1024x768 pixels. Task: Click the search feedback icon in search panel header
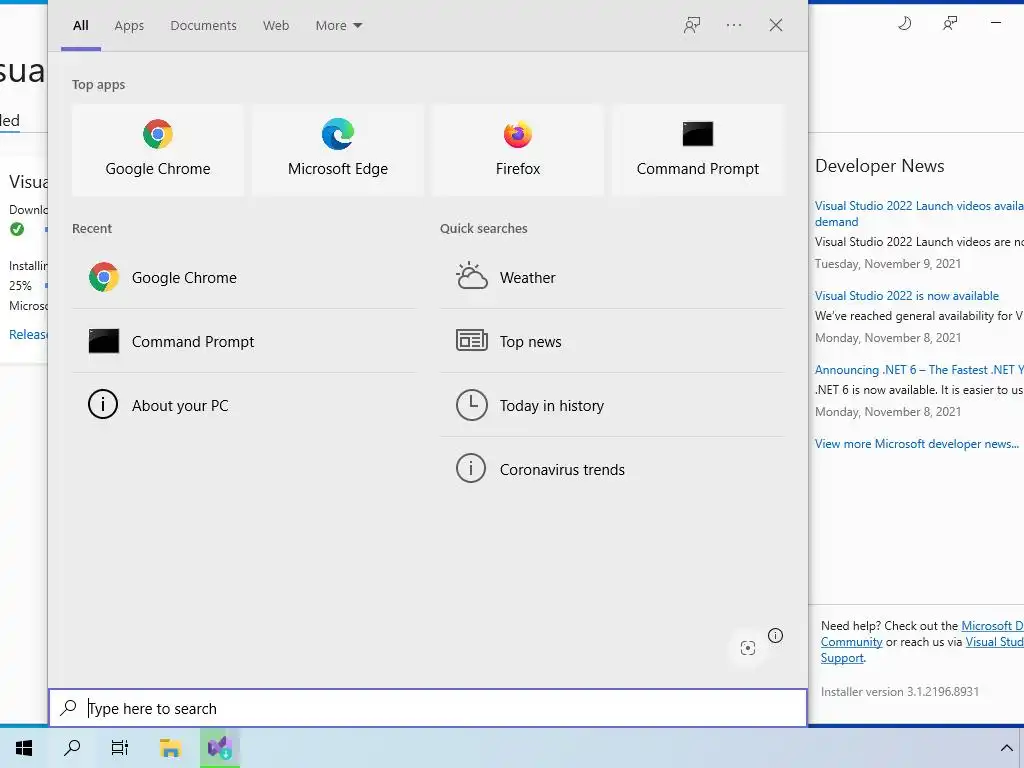[692, 25]
